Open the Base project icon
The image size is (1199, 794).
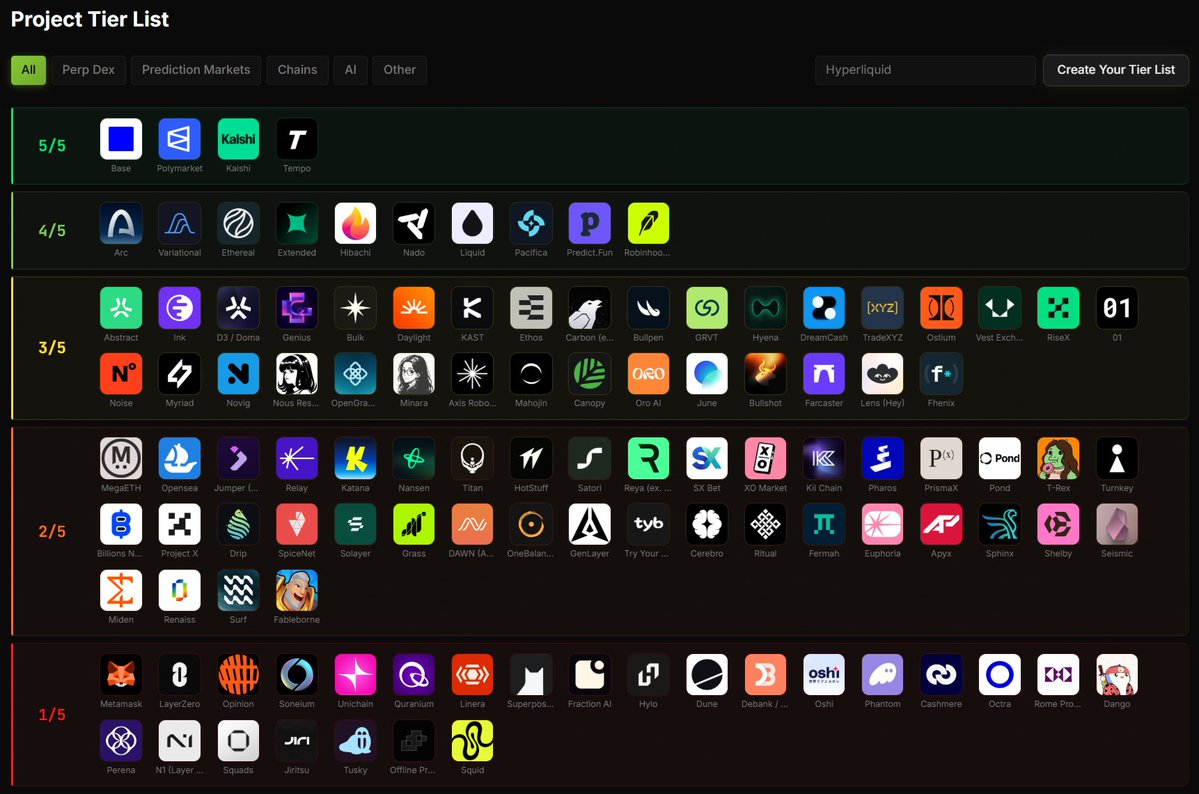point(121,139)
